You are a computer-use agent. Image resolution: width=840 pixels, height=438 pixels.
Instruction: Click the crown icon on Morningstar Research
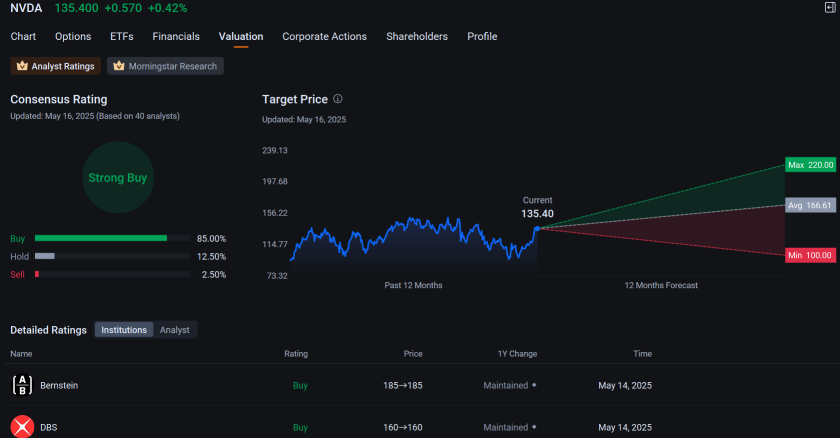point(119,66)
